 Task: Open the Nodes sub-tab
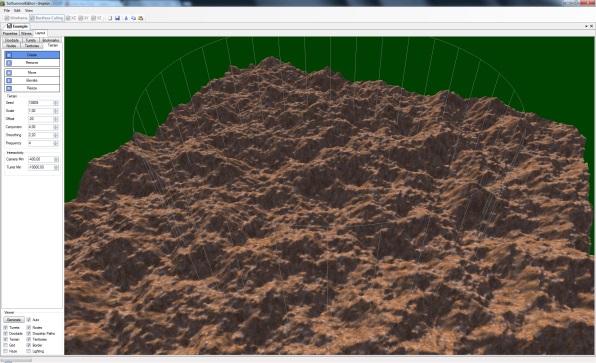click(x=11, y=46)
